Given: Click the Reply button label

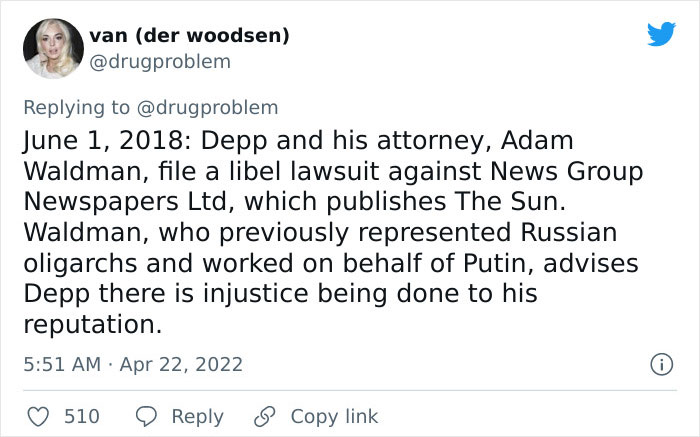Looking at the screenshot, I should coord(197,417).
